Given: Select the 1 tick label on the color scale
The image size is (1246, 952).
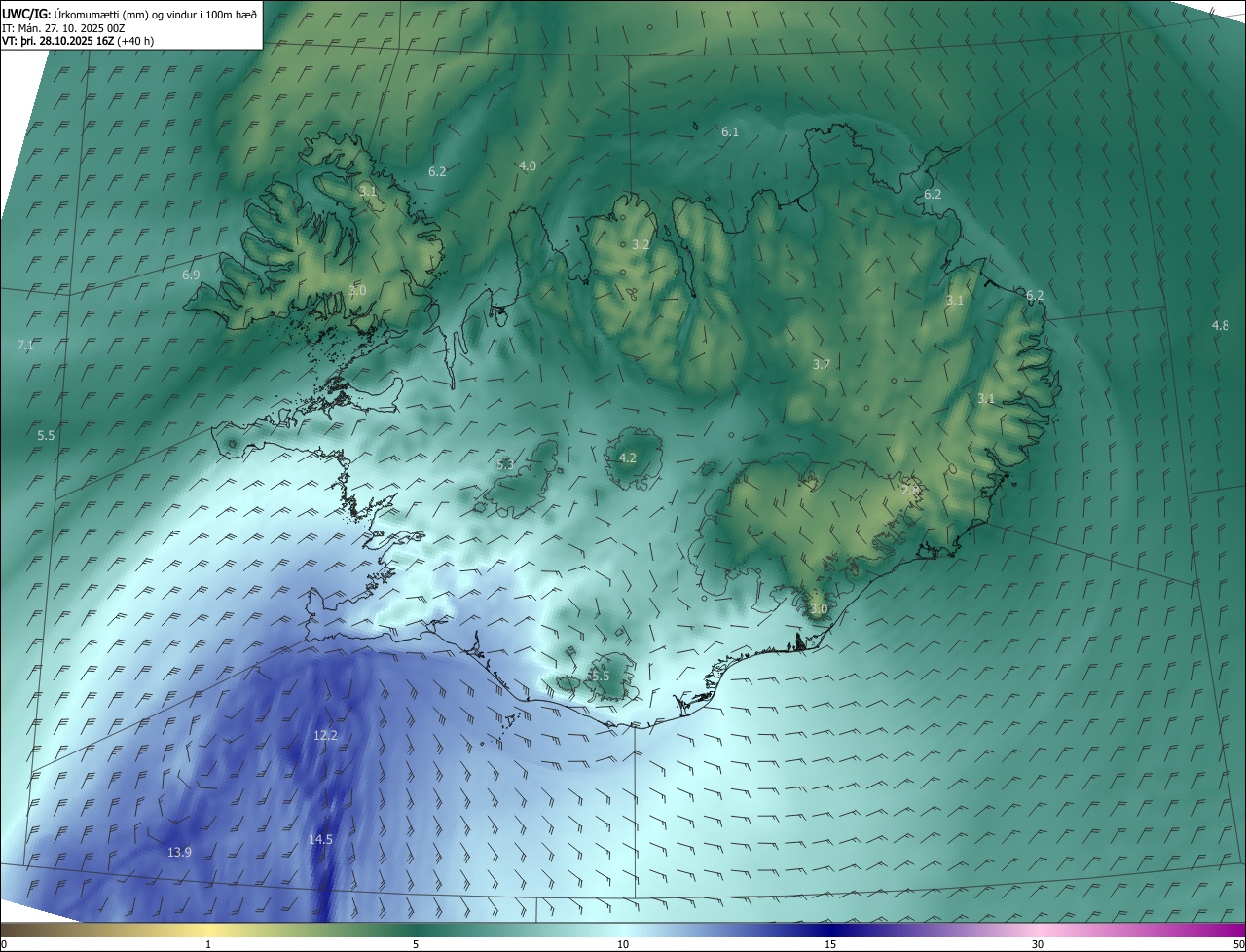Looking at the screenshot, I should tap(208, 944).
